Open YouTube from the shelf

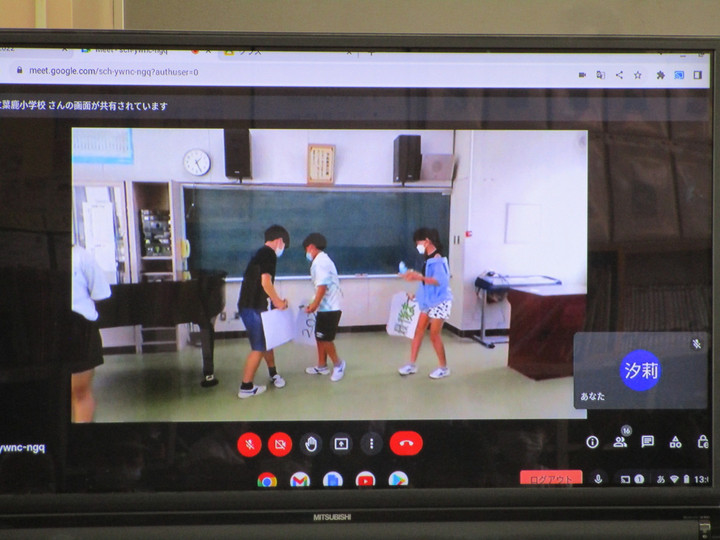(365, 480)
